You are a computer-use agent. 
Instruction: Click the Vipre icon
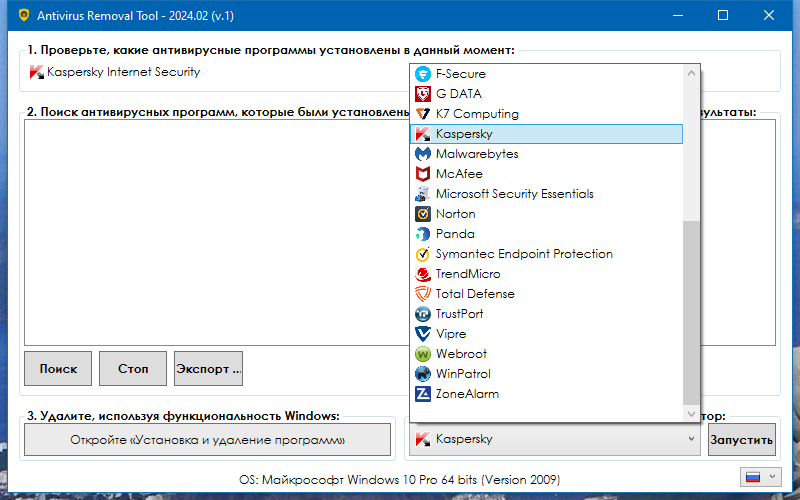423,334
